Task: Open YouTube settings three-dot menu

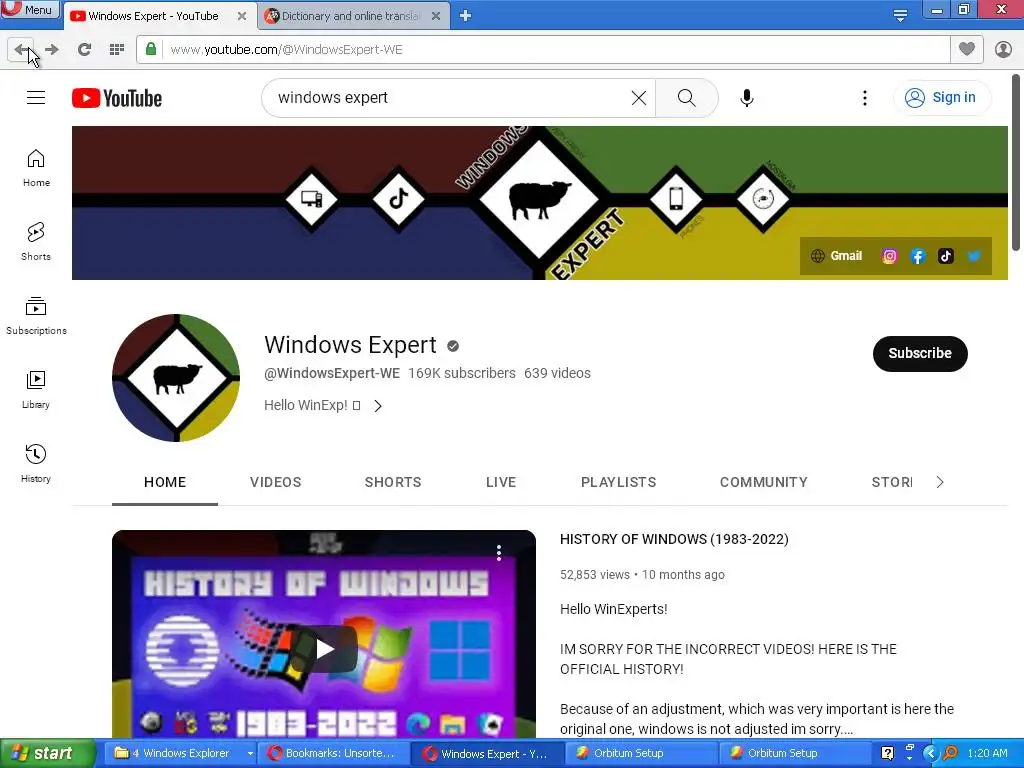Action: [x=865, y=98]
